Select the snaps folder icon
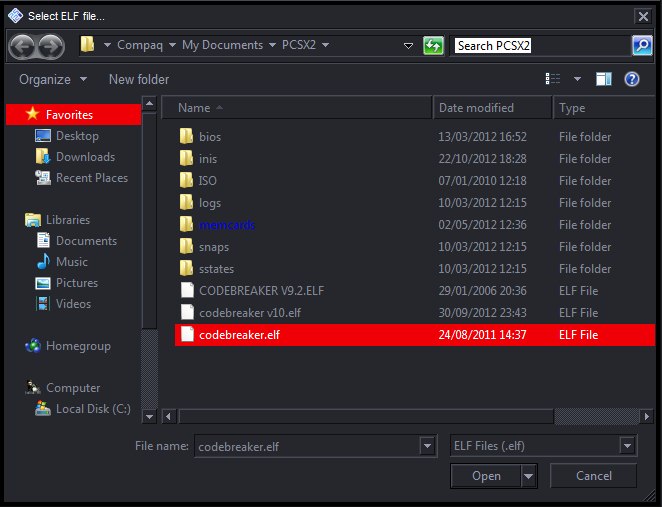Screen dimensions: 662x507 pyautogui.click(x=186, y=246)
